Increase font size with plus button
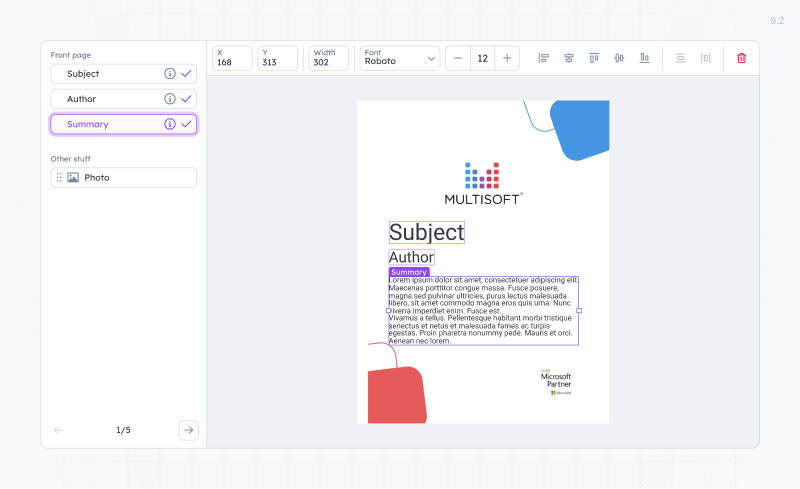Viewport: 800px width, 489px height. (x=507, y=58)
